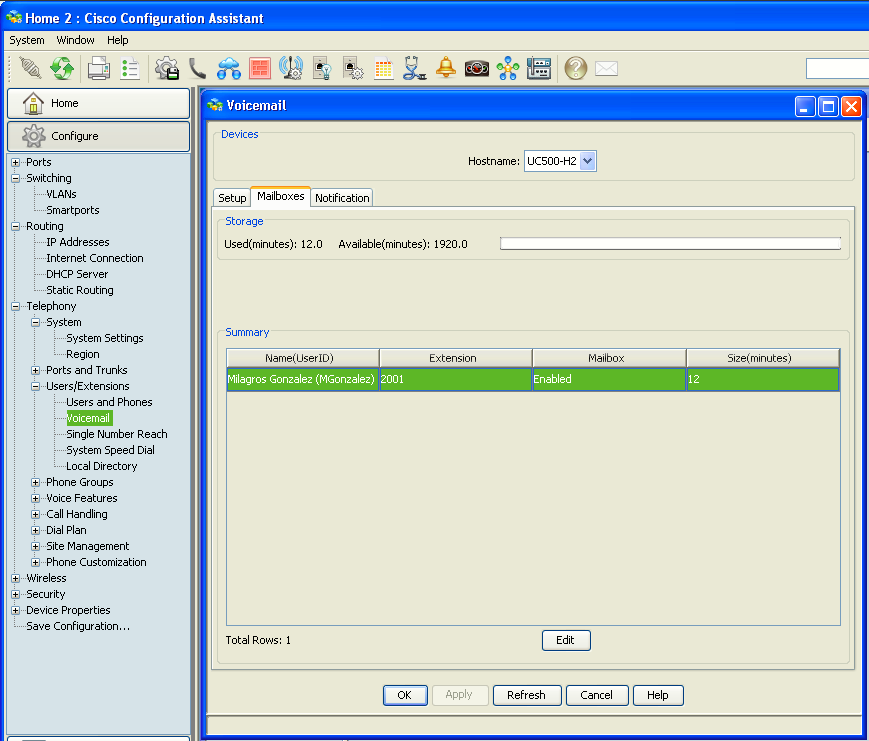This screenshot has width=869, height=741.
Task: Click the storage usage progress bar
Action: click(670, 244)
